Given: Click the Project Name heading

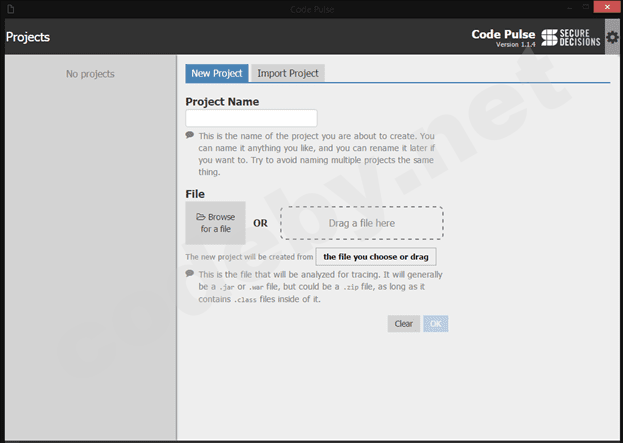Looking at the screenshot, I should pos(222,102).
